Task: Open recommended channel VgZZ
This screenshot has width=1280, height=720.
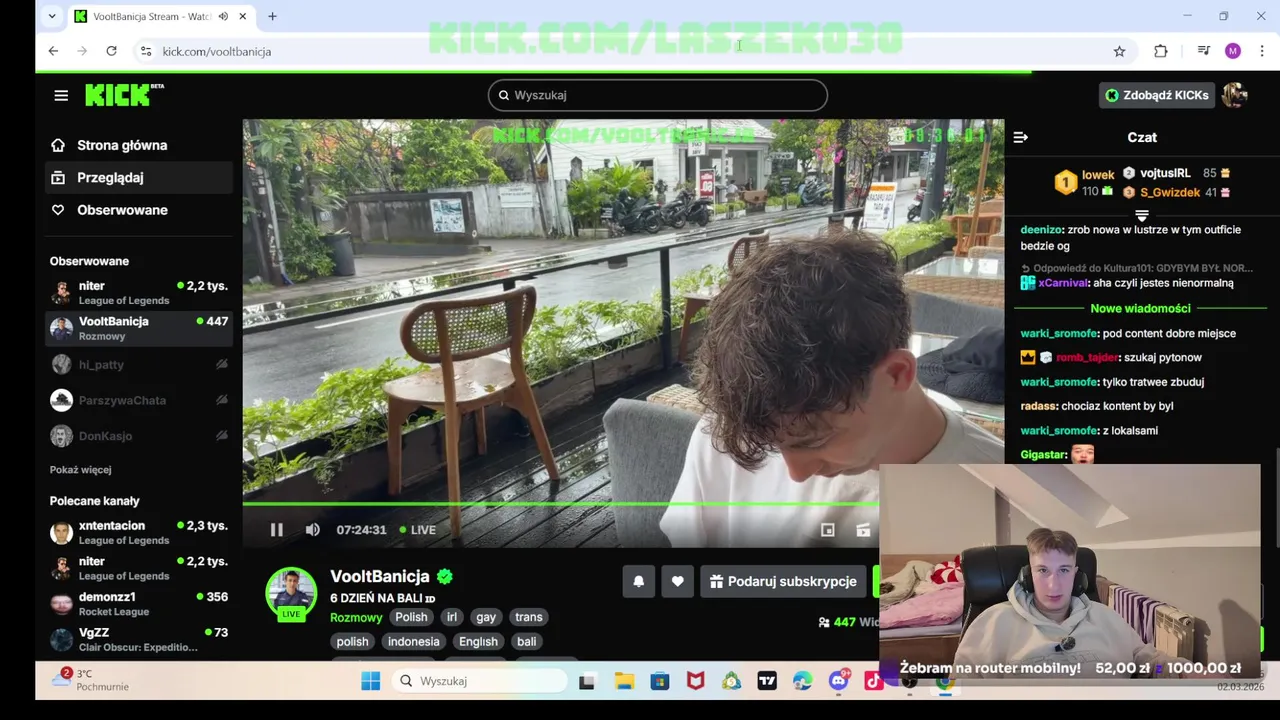Action: click(139, 639)
